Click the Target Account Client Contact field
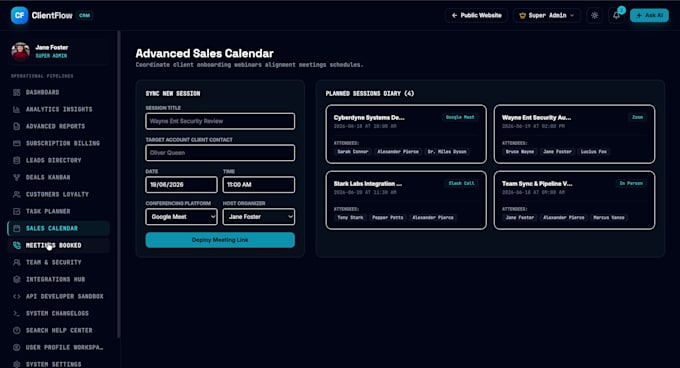 [x=220, y=153]
